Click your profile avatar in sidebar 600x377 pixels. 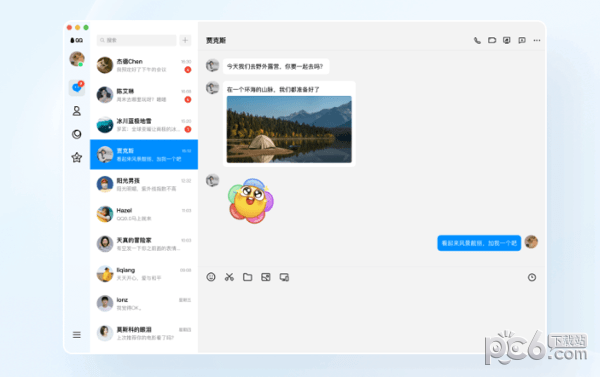tap(77, 59)
